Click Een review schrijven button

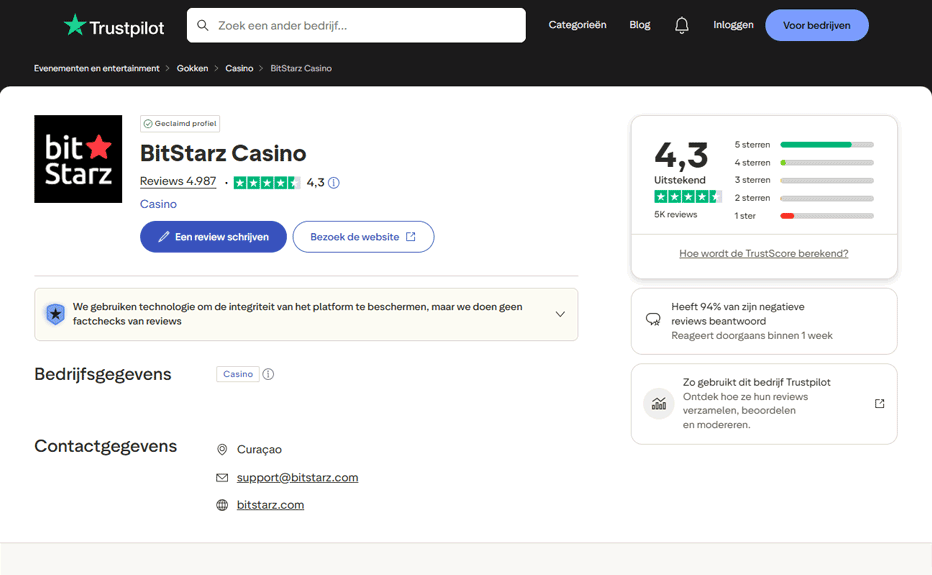pos(213,237)
